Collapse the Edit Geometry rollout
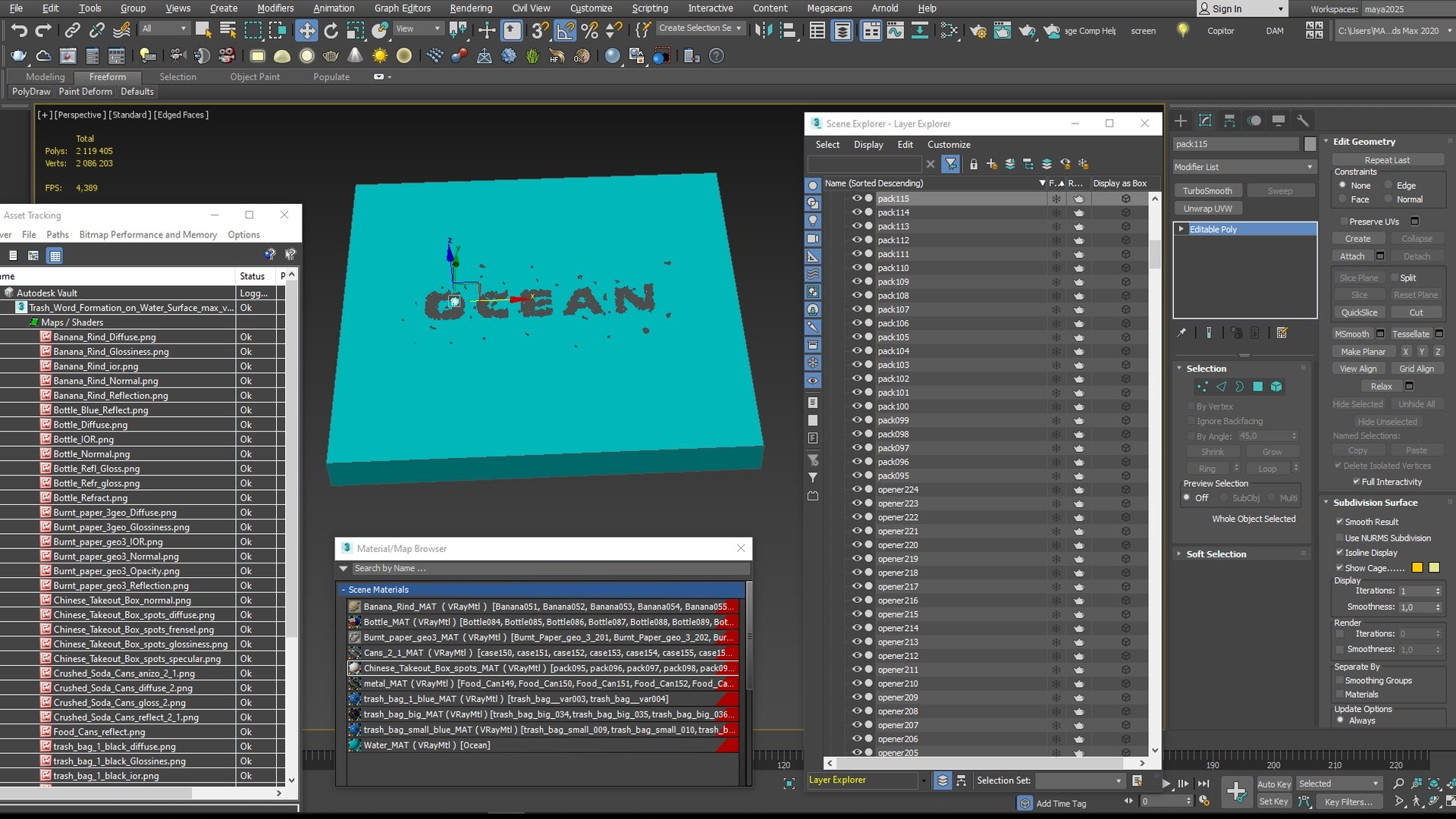Screen dimensions: 1456x819 point(1364,142)
